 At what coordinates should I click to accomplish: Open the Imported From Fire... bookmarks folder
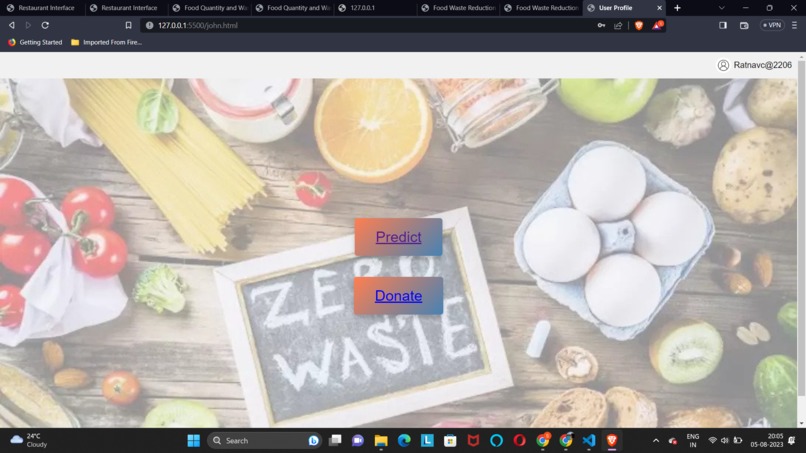pyautogui.click(x=106, y=42)
